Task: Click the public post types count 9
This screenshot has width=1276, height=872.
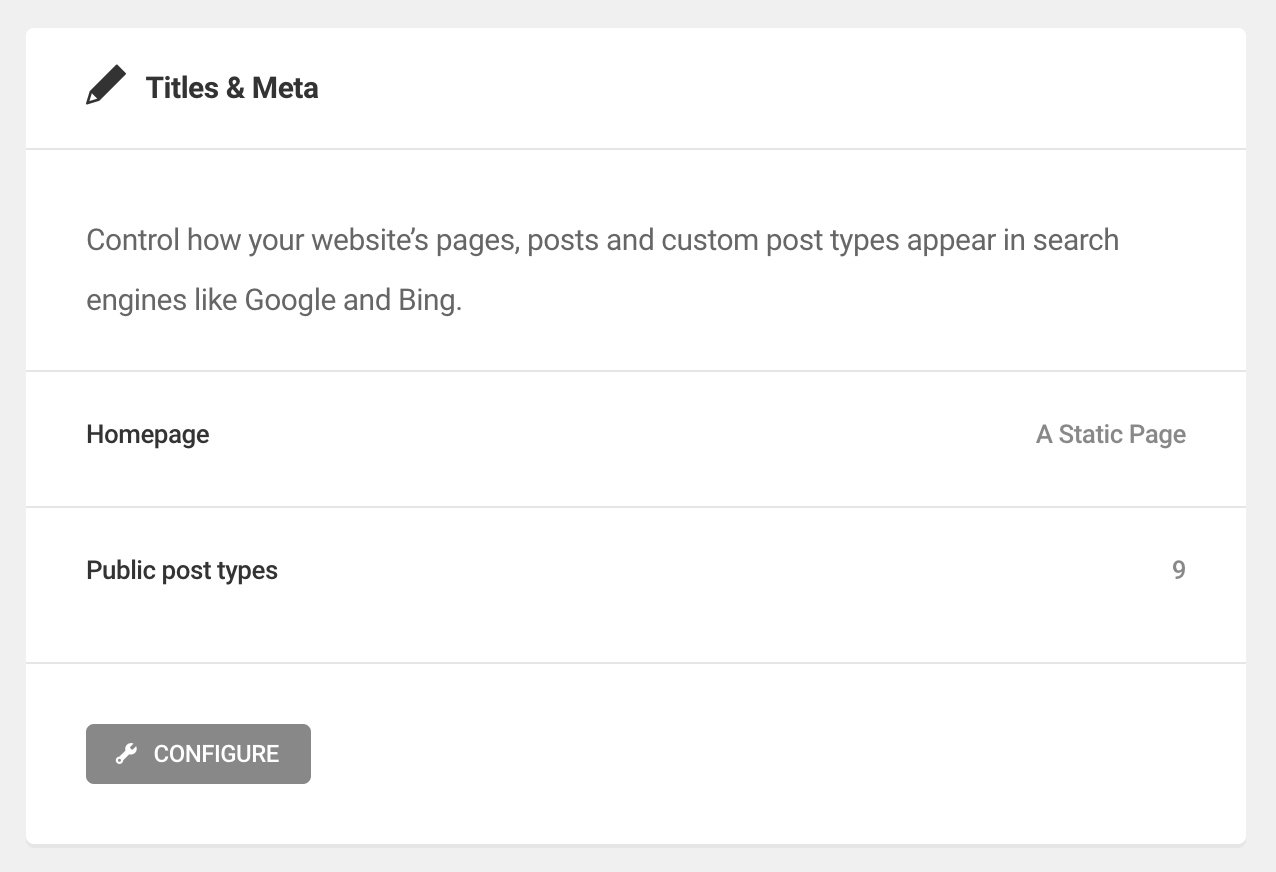Action: [x=1178, y=570]
